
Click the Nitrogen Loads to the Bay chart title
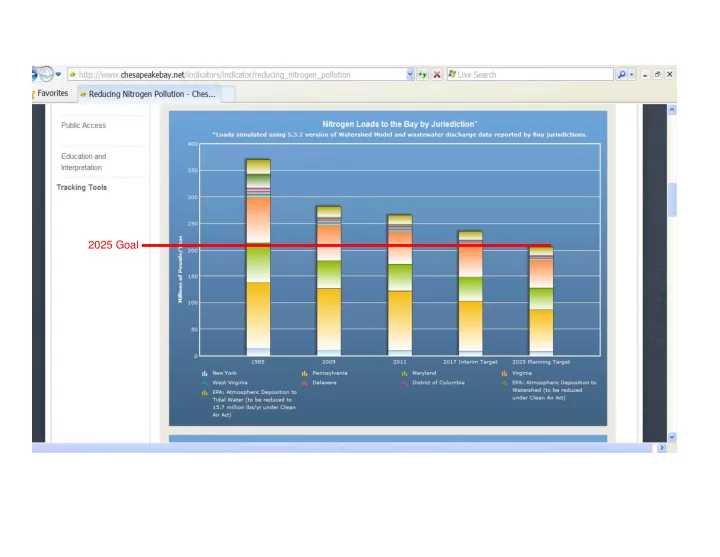(x=399, y=124)
